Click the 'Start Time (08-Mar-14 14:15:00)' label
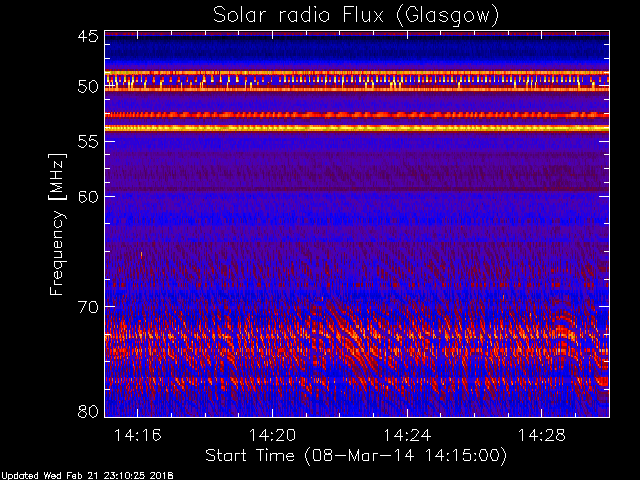This screenshot has width=640, height=480. [x=356, y=456]
